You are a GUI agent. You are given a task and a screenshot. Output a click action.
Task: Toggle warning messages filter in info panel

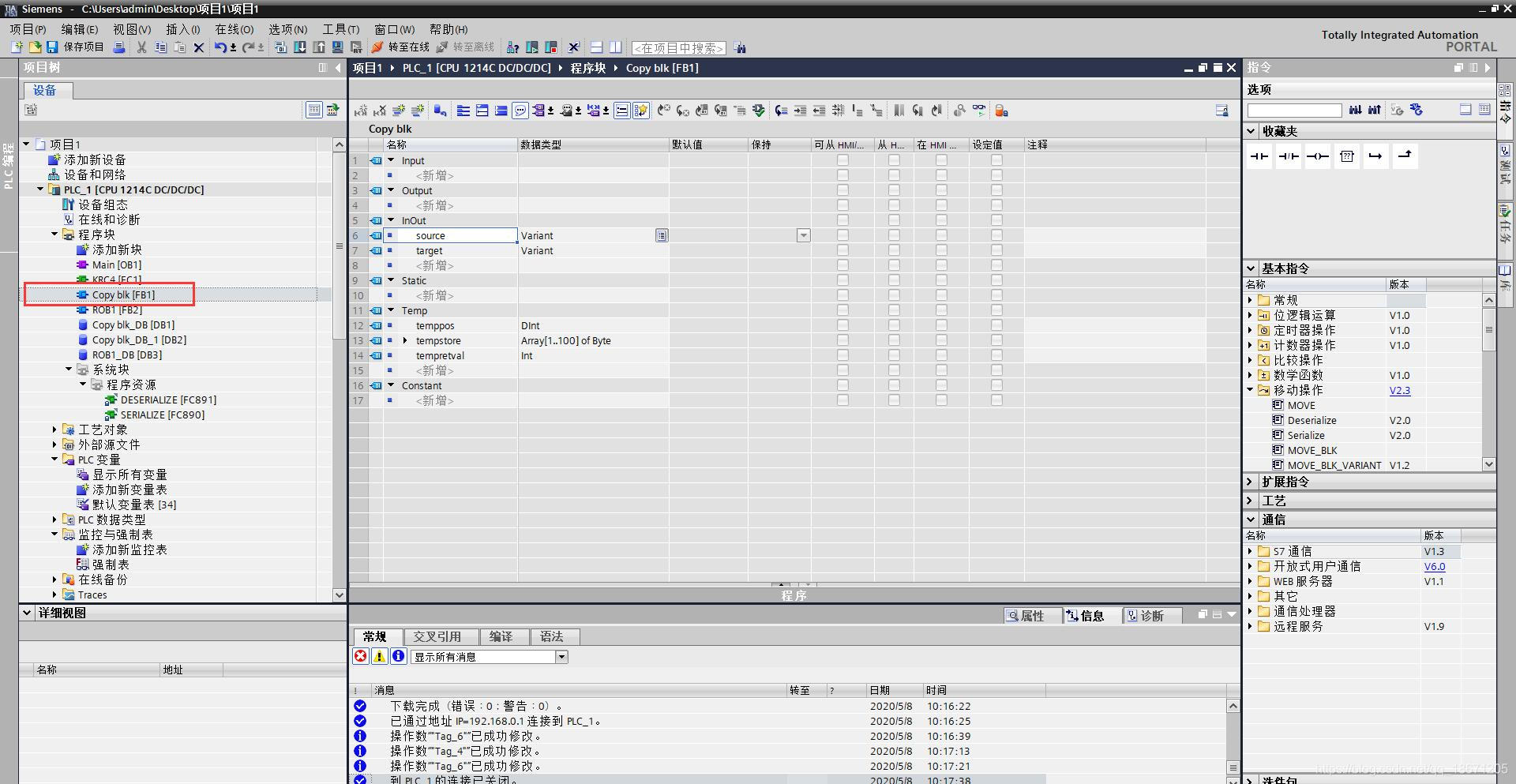click(x=380, y=656)
